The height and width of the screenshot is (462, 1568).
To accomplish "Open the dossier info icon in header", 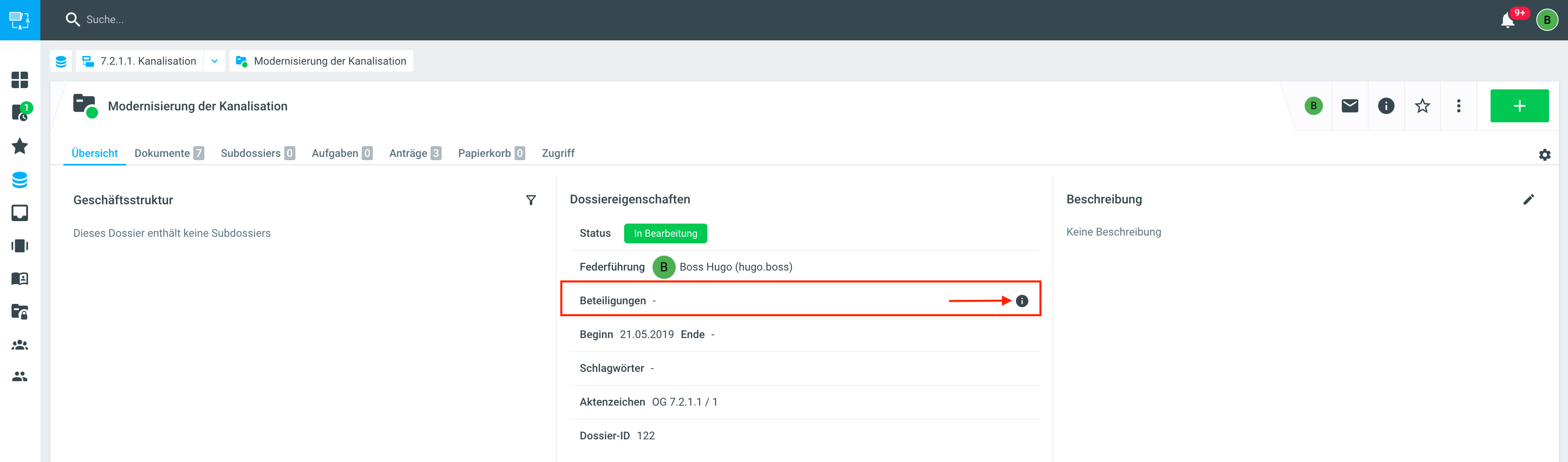I will [x=1386, y=106].
